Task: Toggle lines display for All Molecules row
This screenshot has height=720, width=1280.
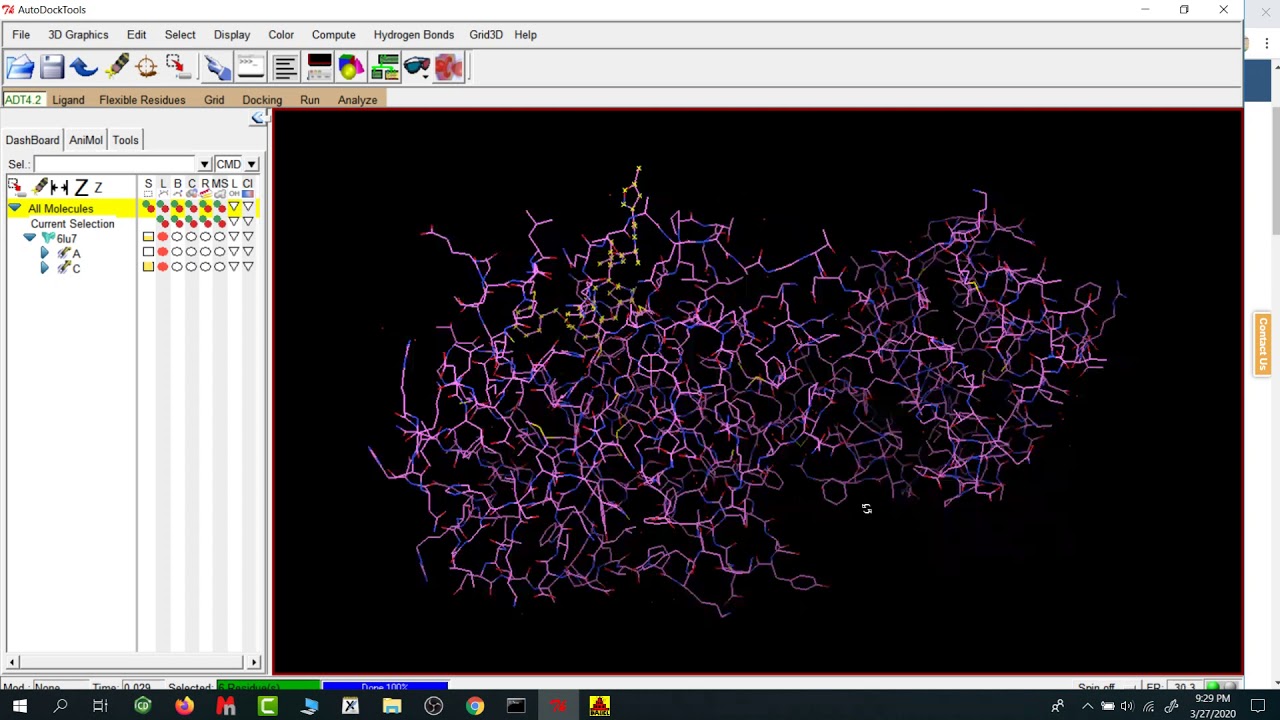Action: click(163, 207)
